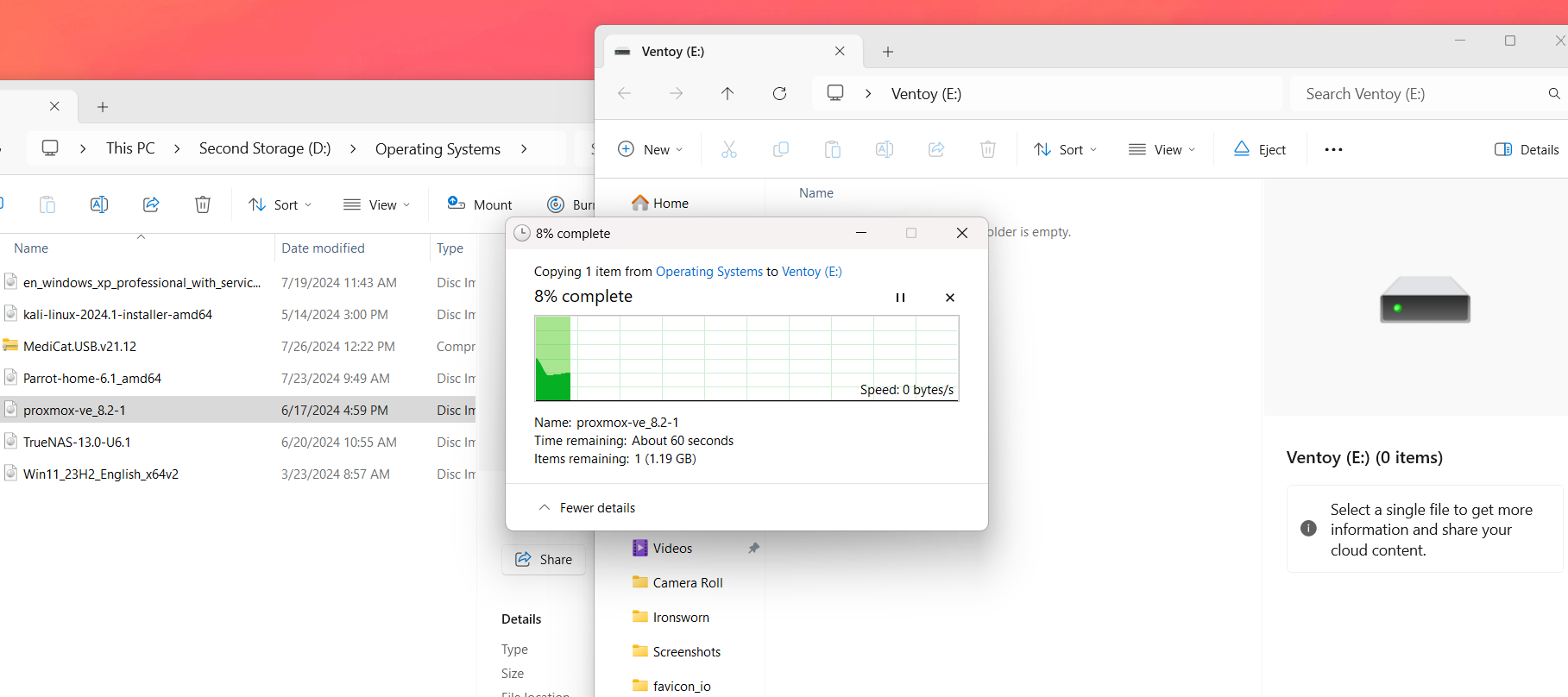1568x697 pixels.
Task: Mount the selected disc image
Action: coord(480,204)
